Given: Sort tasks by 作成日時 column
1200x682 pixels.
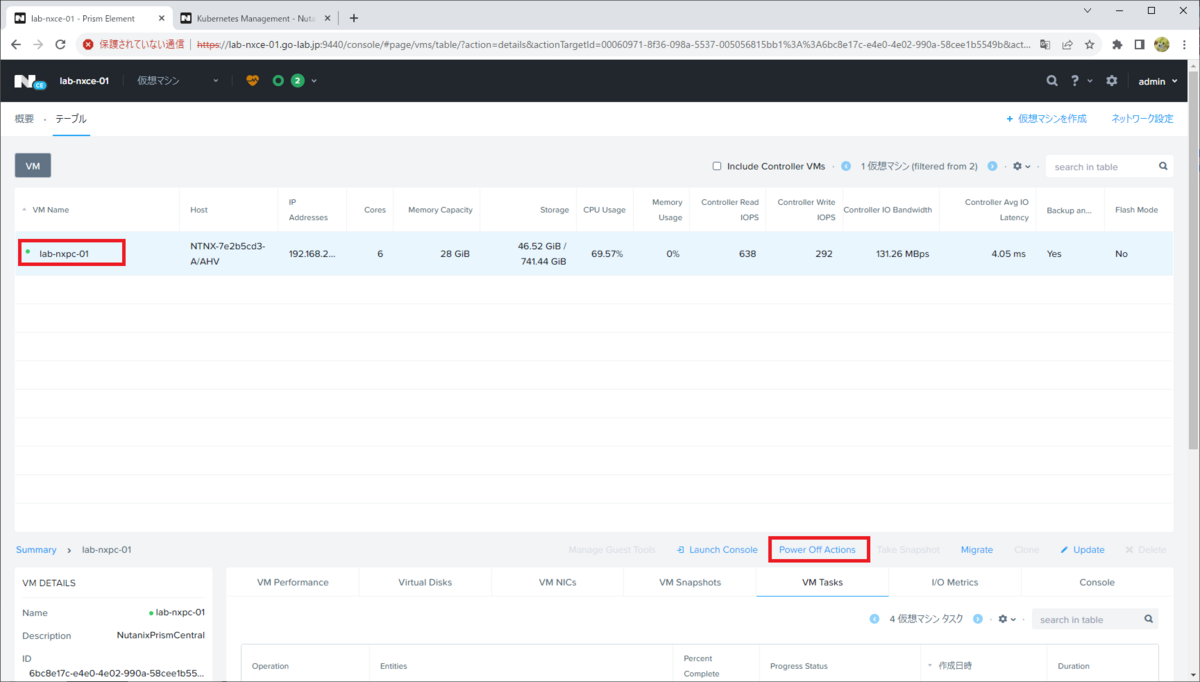Looking at the screenshot, I should [956, 666].
